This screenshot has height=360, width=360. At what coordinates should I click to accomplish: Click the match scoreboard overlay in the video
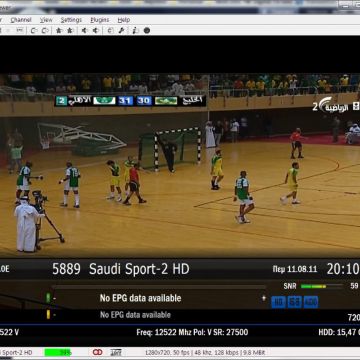pyautogui.click(x=130, y=101)
